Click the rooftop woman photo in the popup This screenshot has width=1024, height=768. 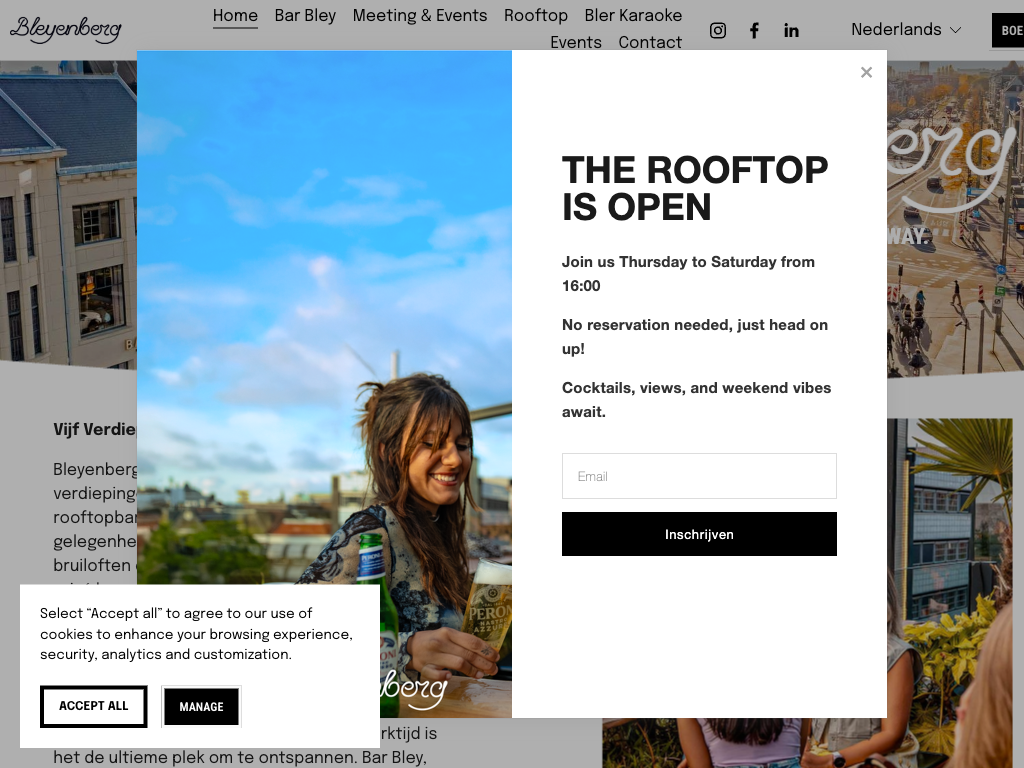[325, 384]
